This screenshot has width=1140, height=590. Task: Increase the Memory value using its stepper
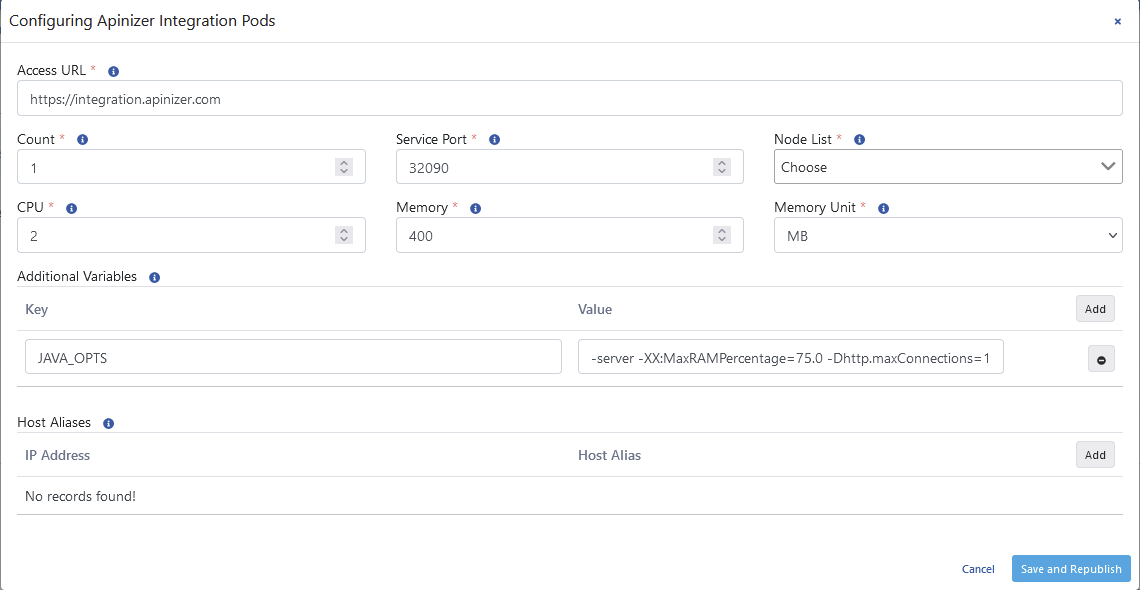(x=722, y=230)
